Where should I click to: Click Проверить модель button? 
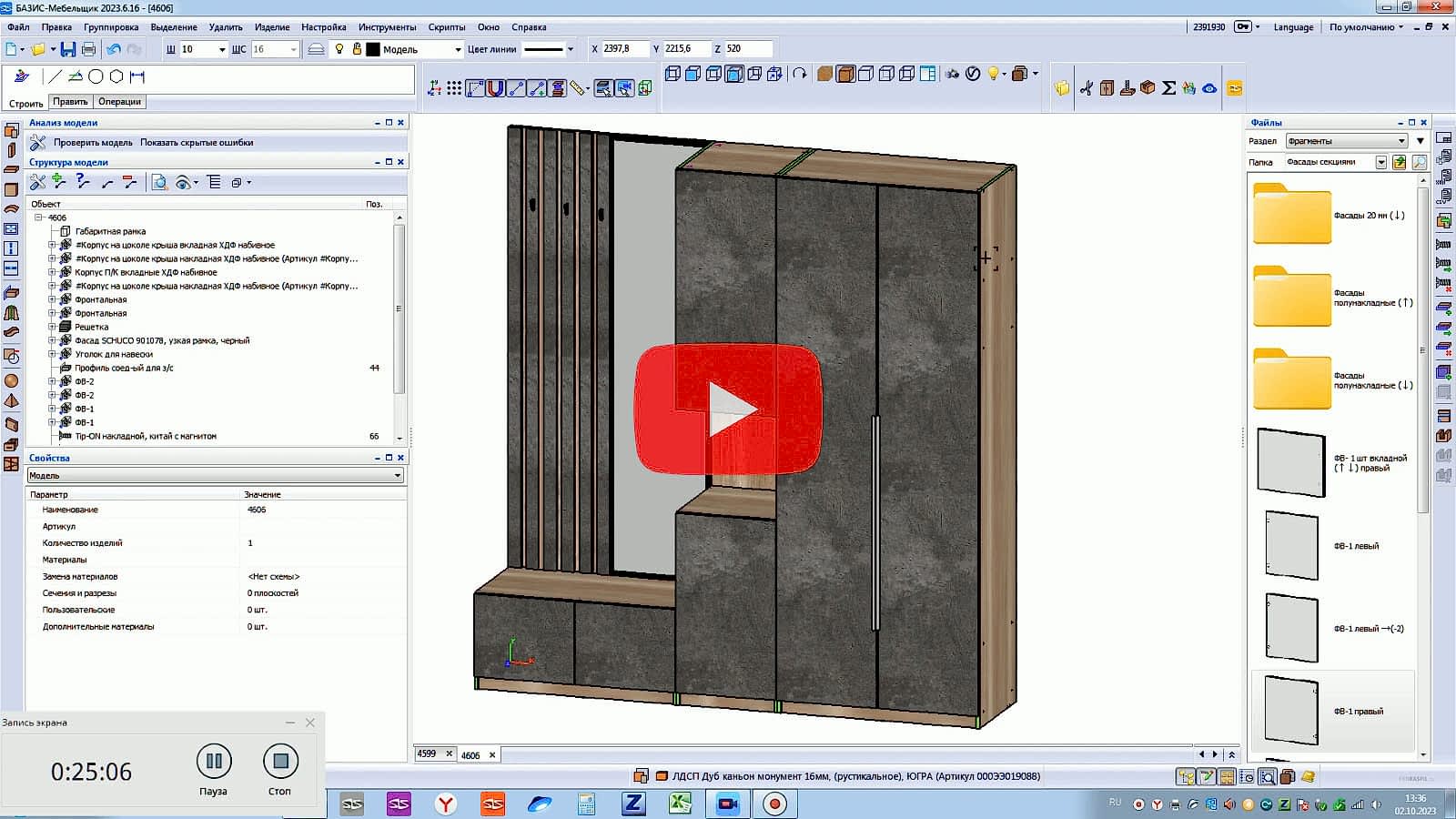[x=93, y=142]
